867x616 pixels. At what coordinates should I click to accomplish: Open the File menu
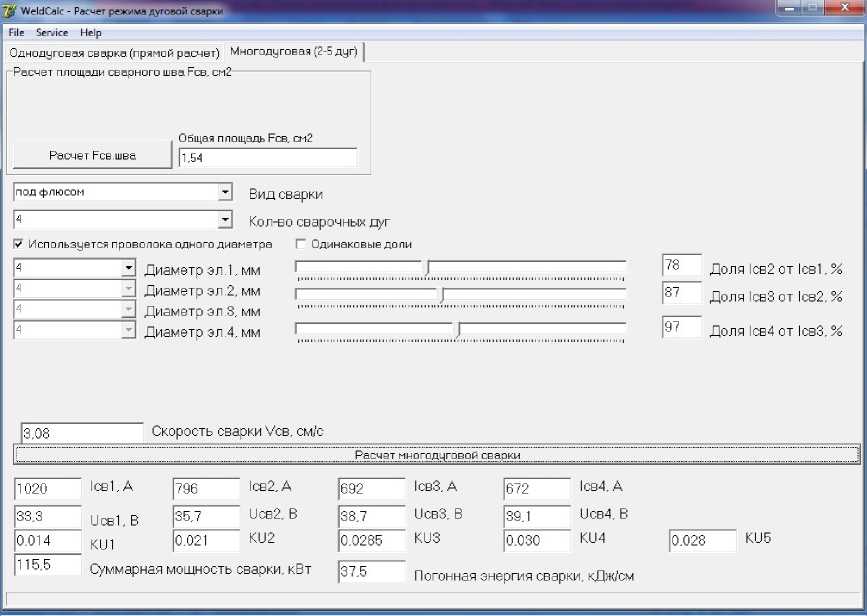click(16, 33)
